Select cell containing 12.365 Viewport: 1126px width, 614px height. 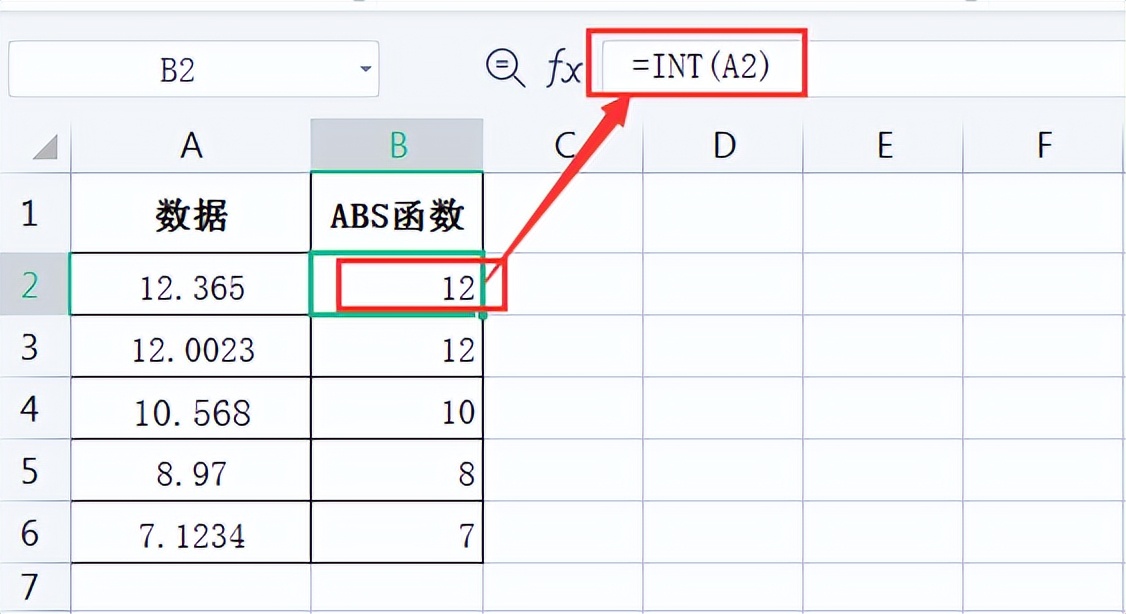pos(191,287)
